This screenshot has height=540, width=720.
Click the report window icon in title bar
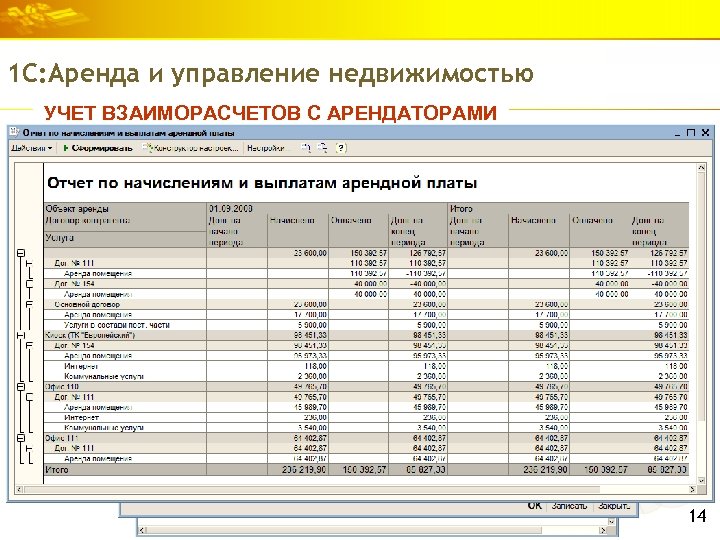point(15,133)
